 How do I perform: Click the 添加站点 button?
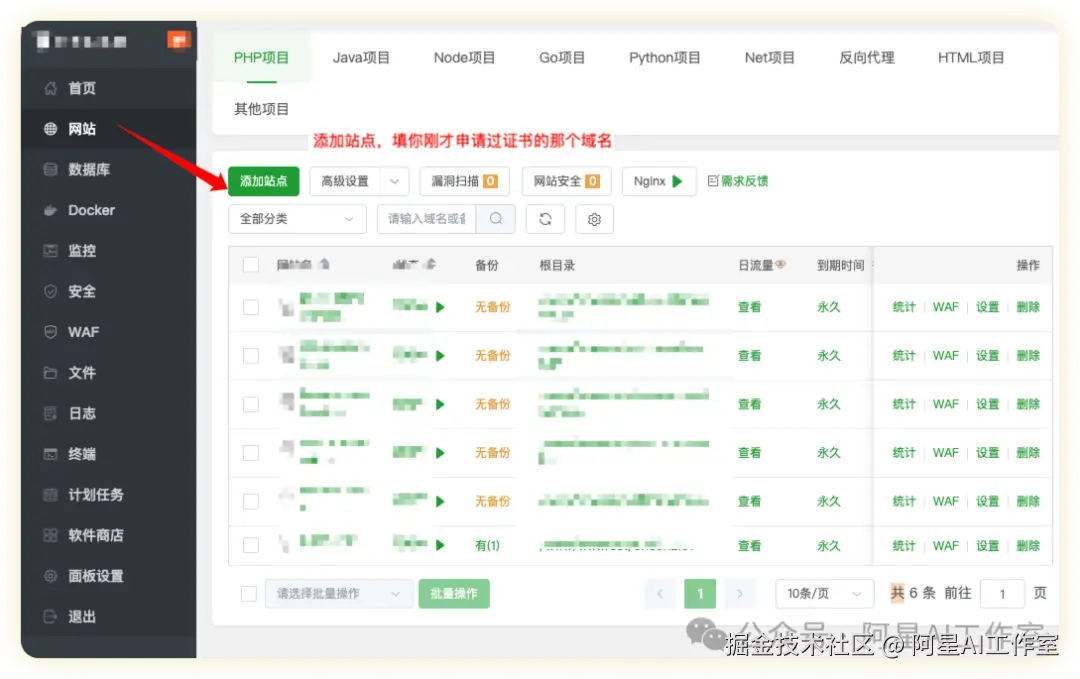(264, 181)
